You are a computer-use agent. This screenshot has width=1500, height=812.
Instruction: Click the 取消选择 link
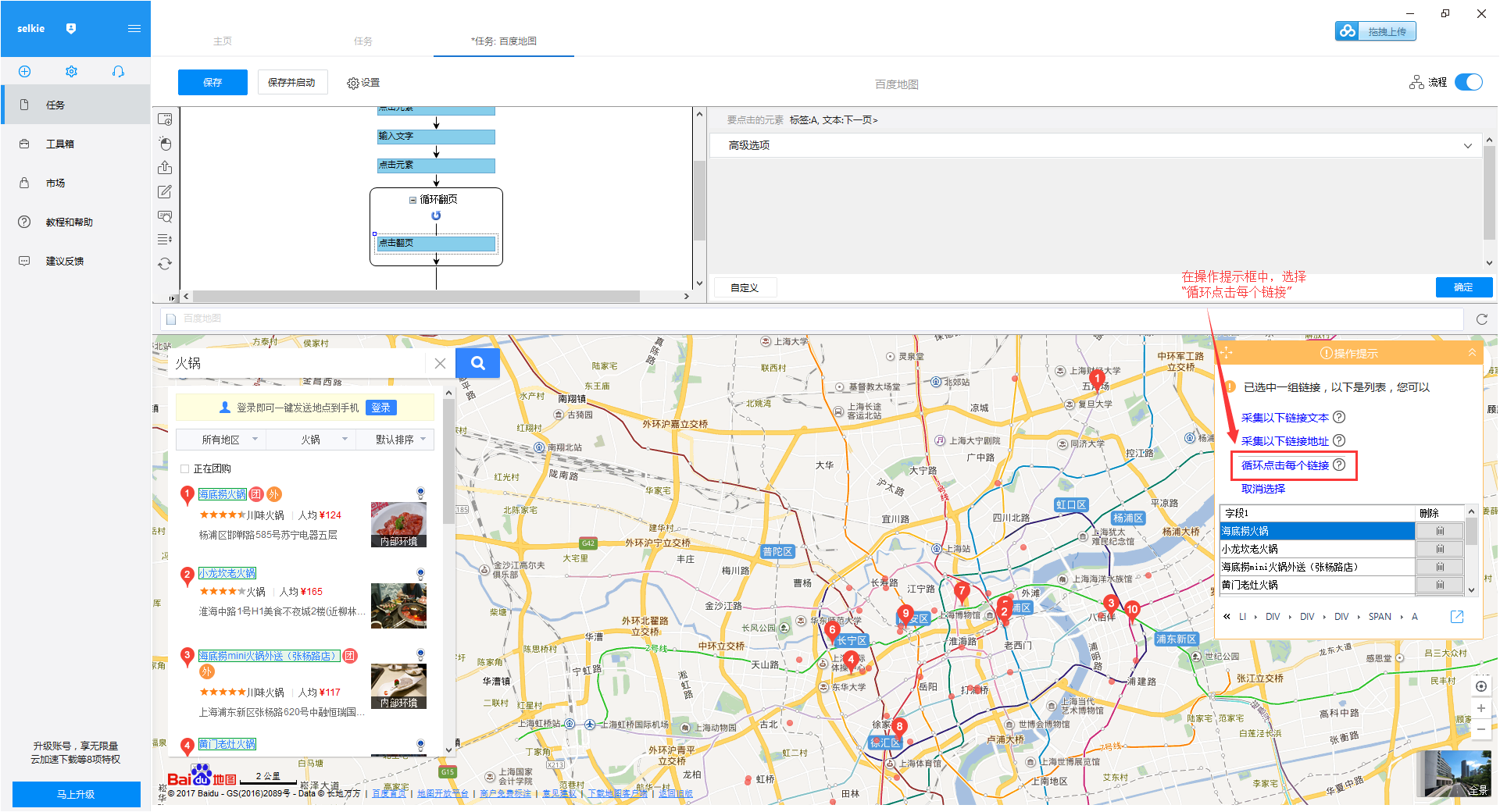pyautogui.click(x=1262, y=489)
